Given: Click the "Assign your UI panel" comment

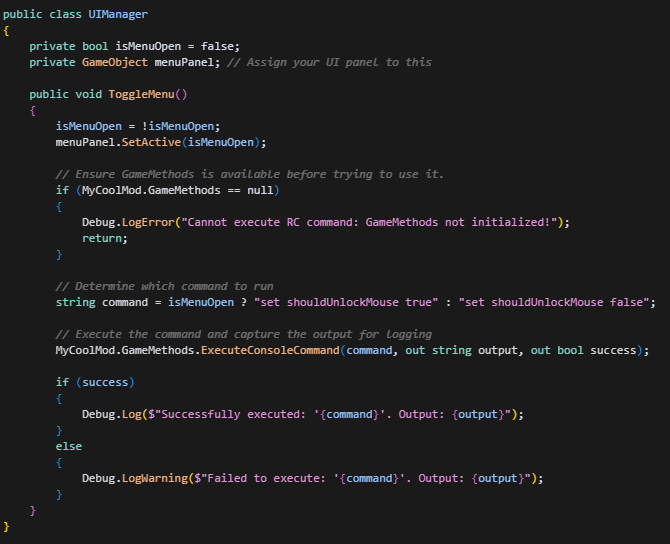Looking at the screenshot, I should pyautogui.click(x=329, y=62).
